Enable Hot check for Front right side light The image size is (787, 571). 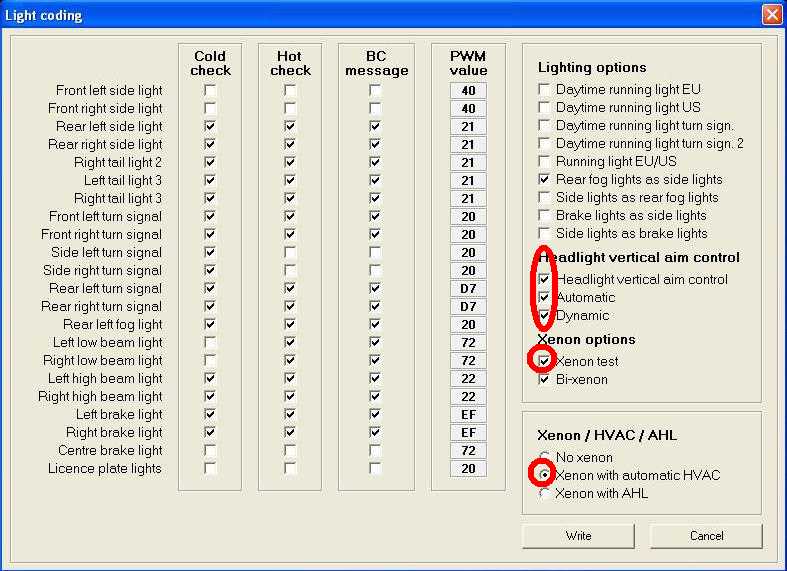click(x=290, y=108)
